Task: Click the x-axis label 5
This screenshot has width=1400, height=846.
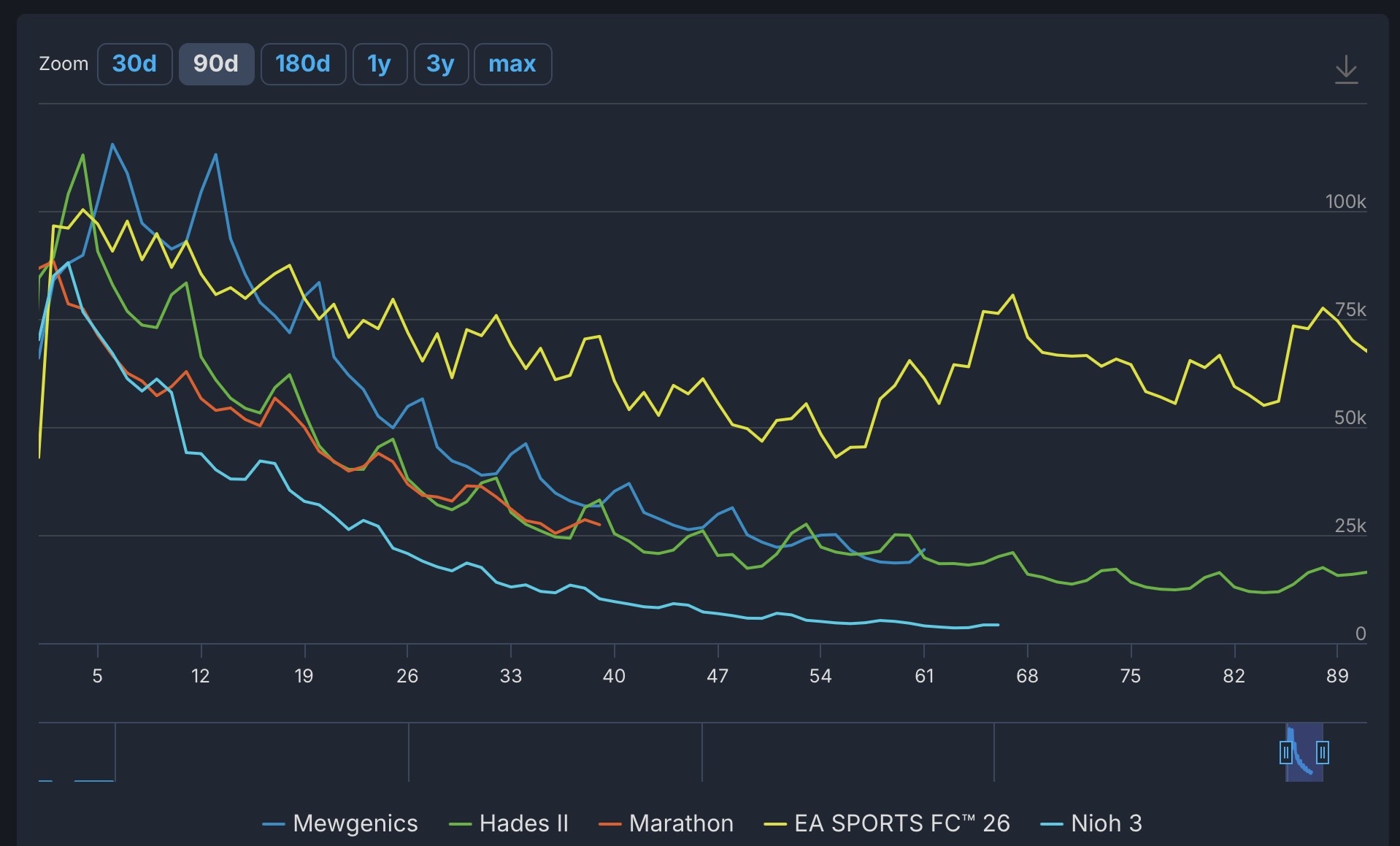Action: pos(97,676)
